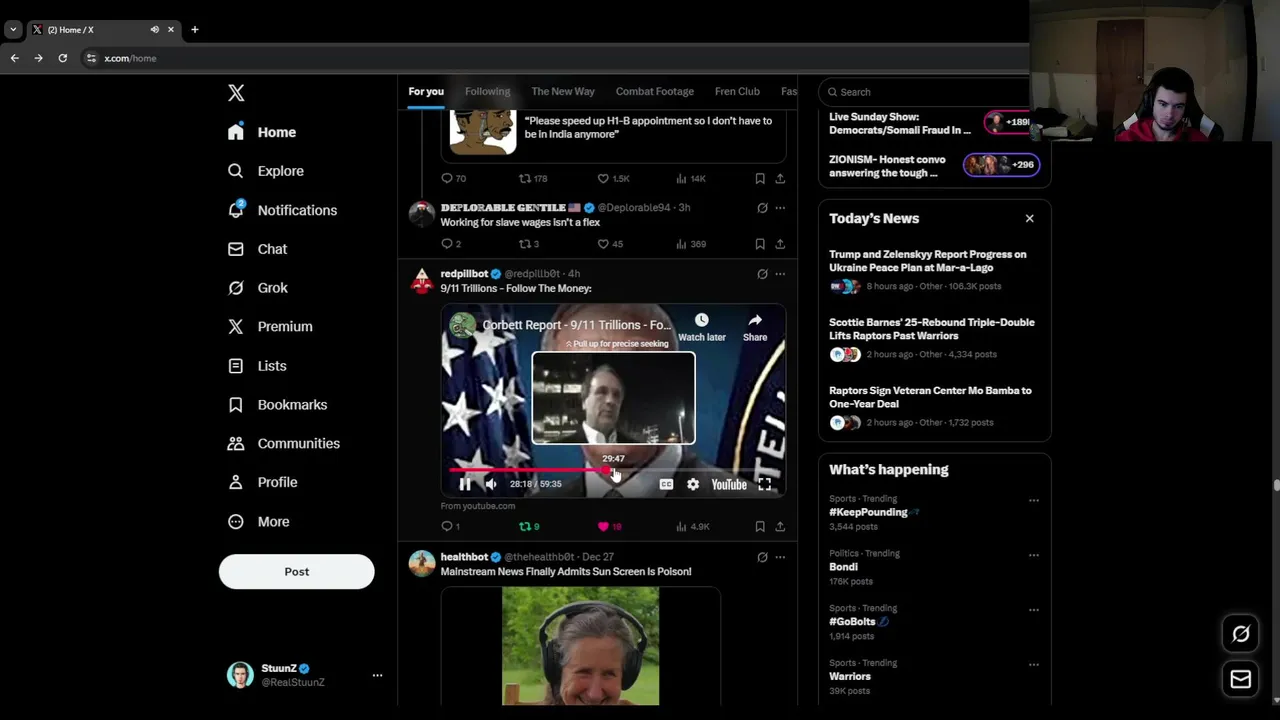
Task: Click the video progress bar
Action: coord(613,469)
